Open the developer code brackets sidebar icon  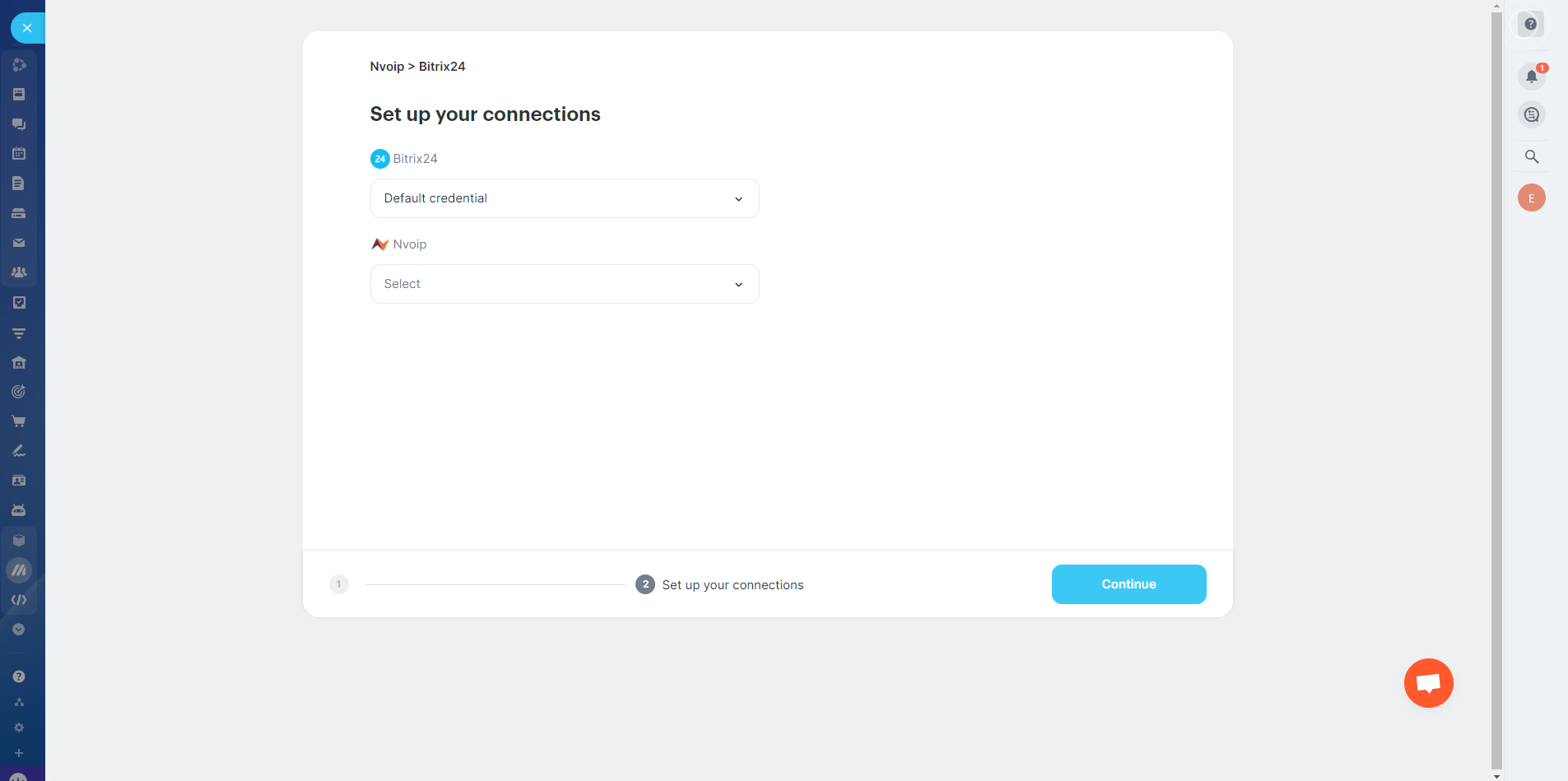pyautogui.click(x=19, y=600)
